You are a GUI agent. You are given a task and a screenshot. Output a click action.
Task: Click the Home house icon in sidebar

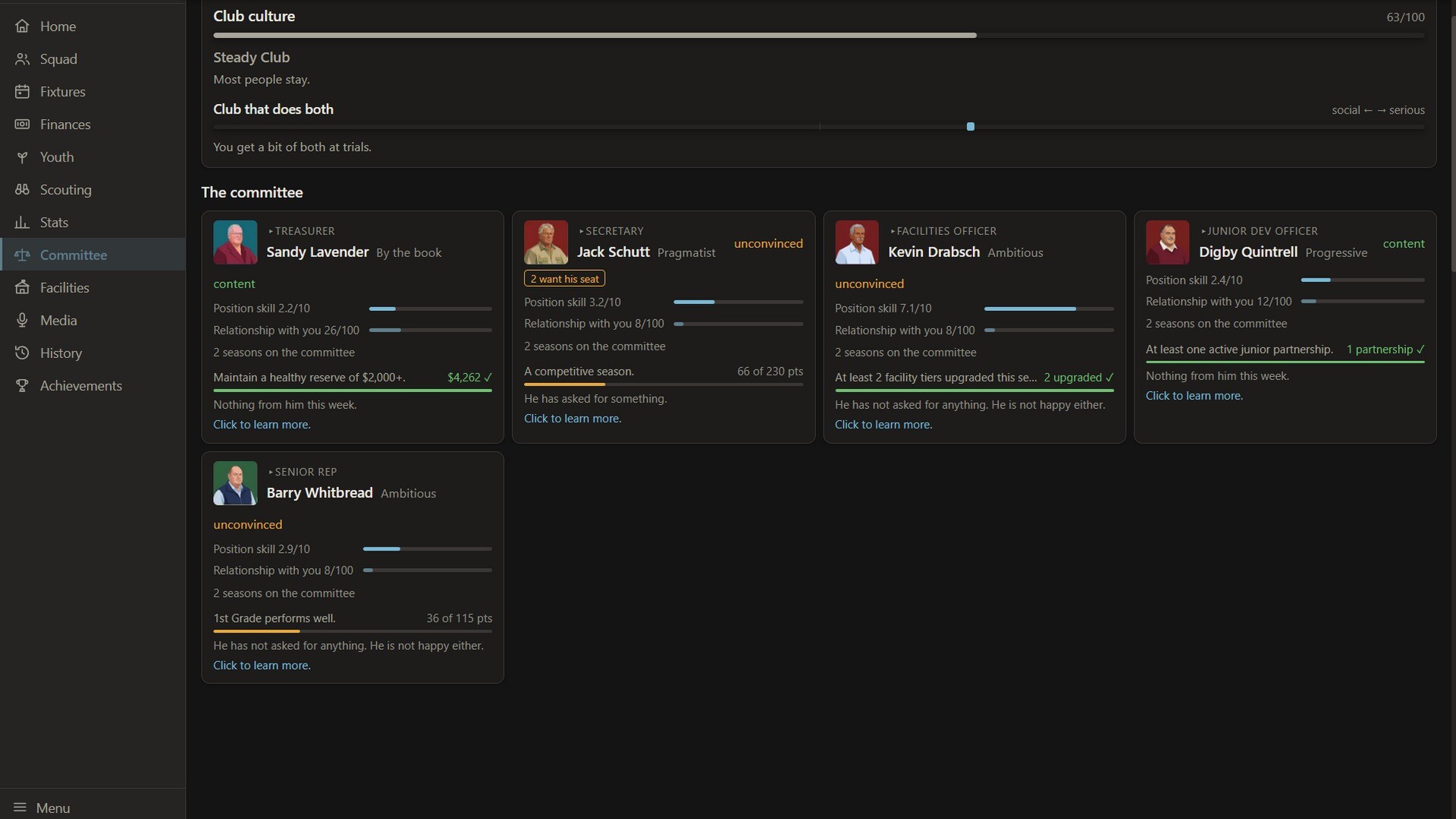pos(22,26)
